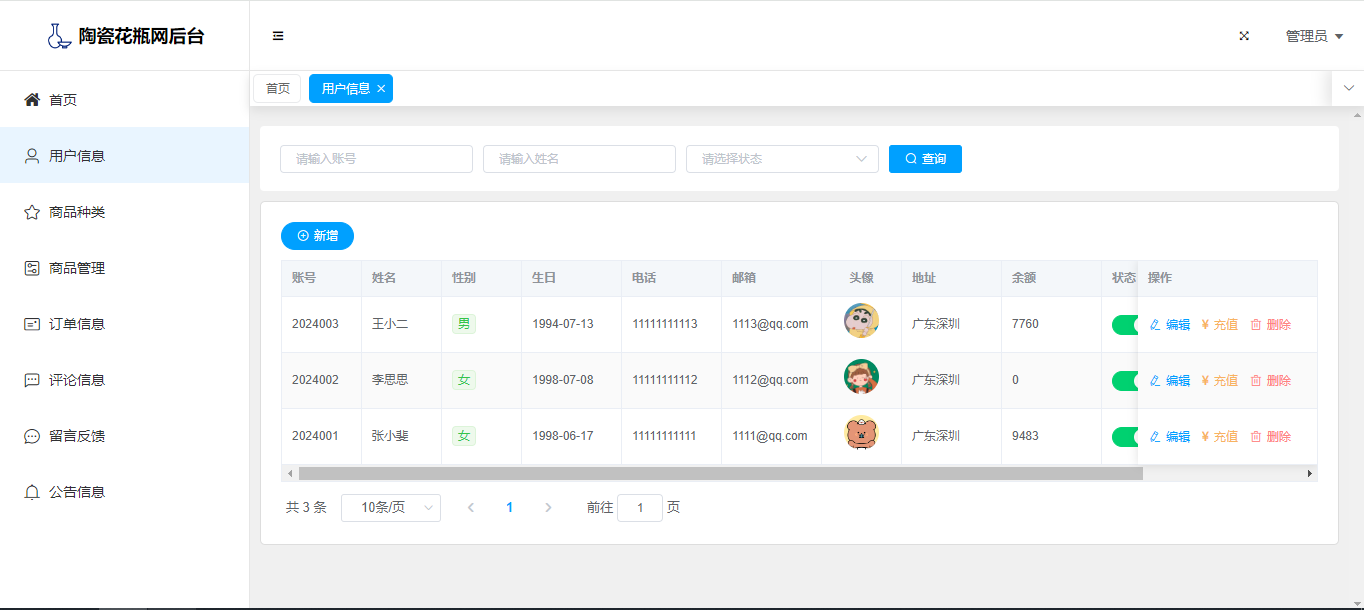Click the fullscreen toggle icon in header
Image resolution: width=1364 pixels, height=610 pixels.
tap(1244, 36)
